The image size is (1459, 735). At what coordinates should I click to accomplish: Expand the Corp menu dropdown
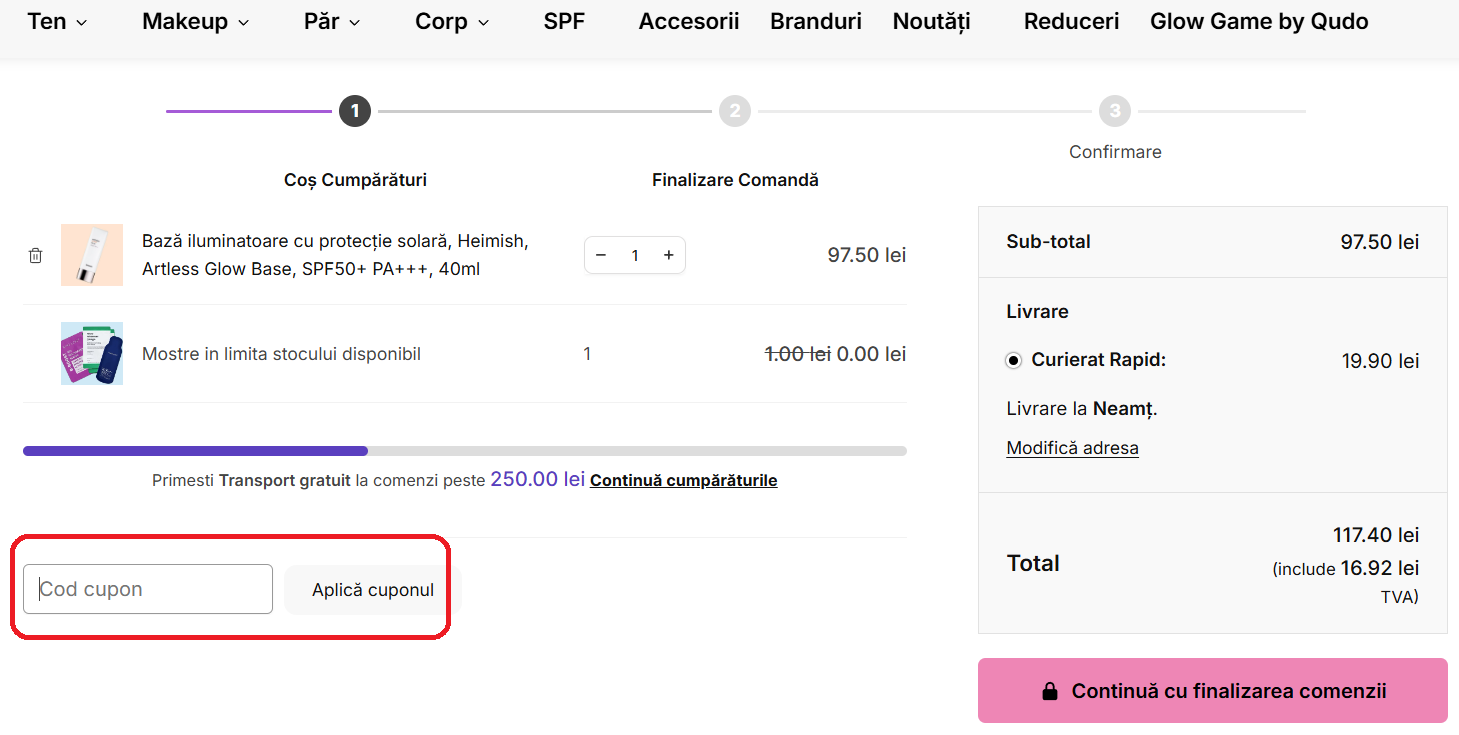452,22
